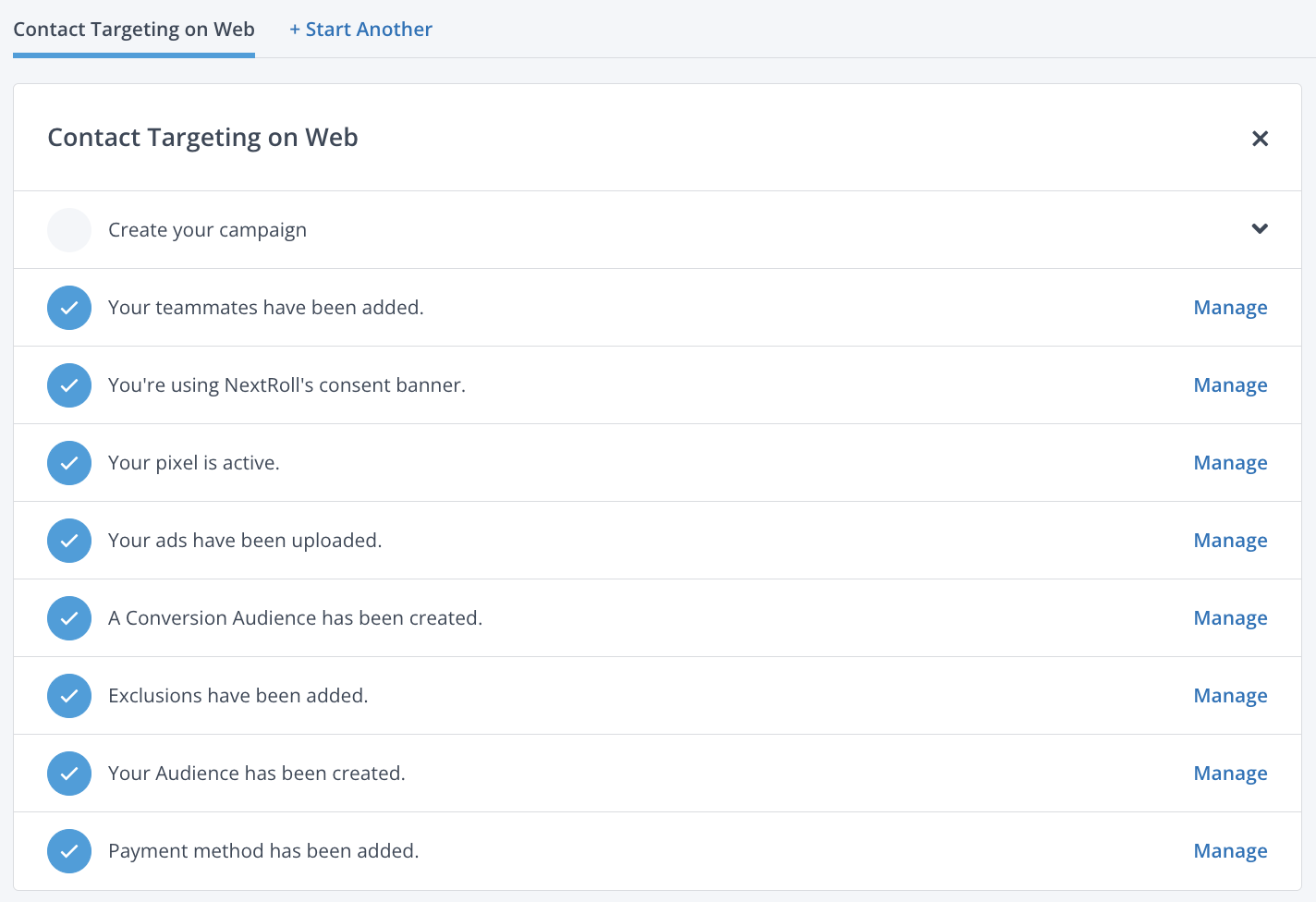The image size is (1316, 902).
Task: Manage the Conversion Audience
Action: [x=1230, y=618]
